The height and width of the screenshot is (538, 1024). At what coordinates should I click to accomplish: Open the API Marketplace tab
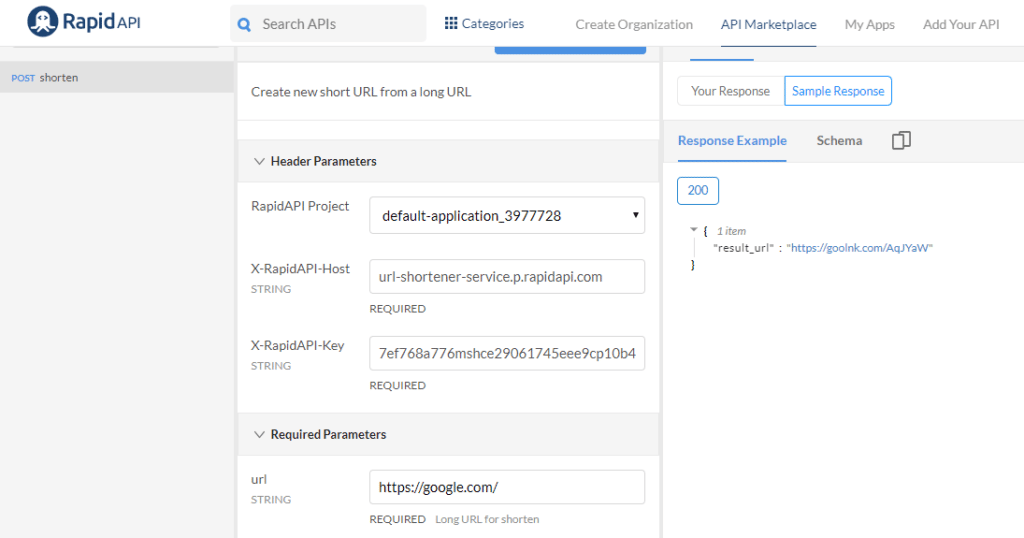point(769,25)
